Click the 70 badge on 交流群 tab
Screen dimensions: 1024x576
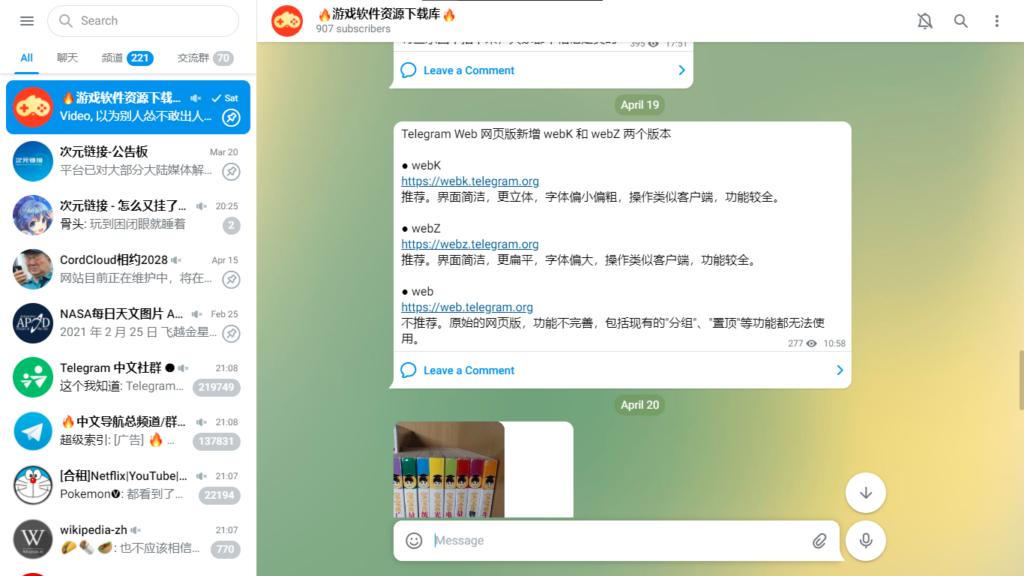pos(223,58)
